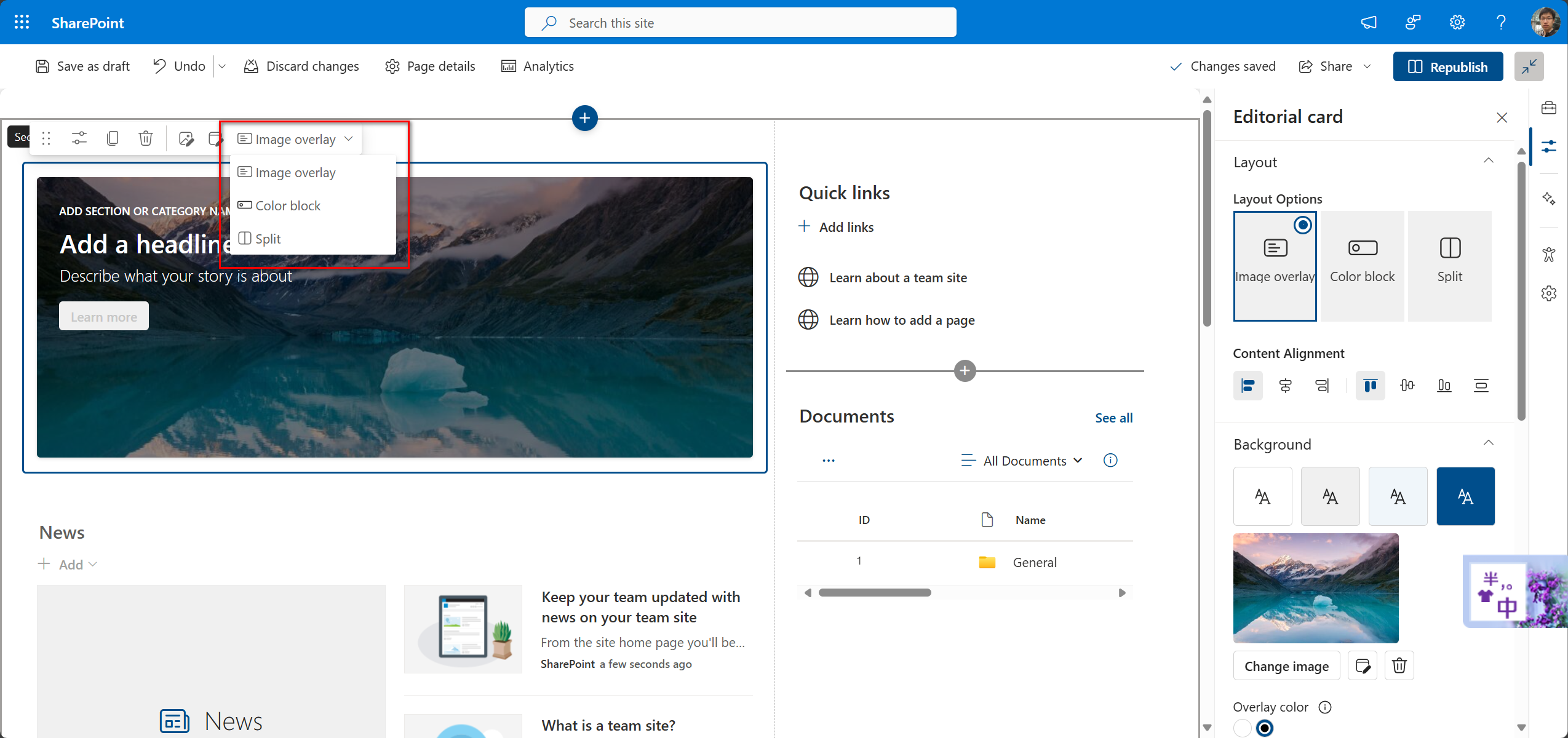Image resolution: width=1568 pixels, height=738 pixels.
Task: Click the duplicate web part icon
Action: 113,138
